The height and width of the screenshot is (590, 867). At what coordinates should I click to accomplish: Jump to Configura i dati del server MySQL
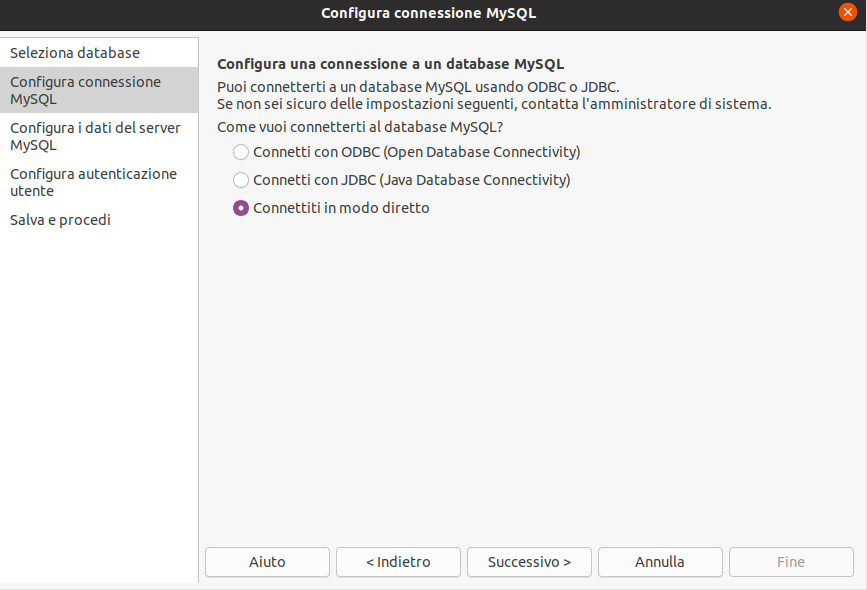[x=99, y=136]
